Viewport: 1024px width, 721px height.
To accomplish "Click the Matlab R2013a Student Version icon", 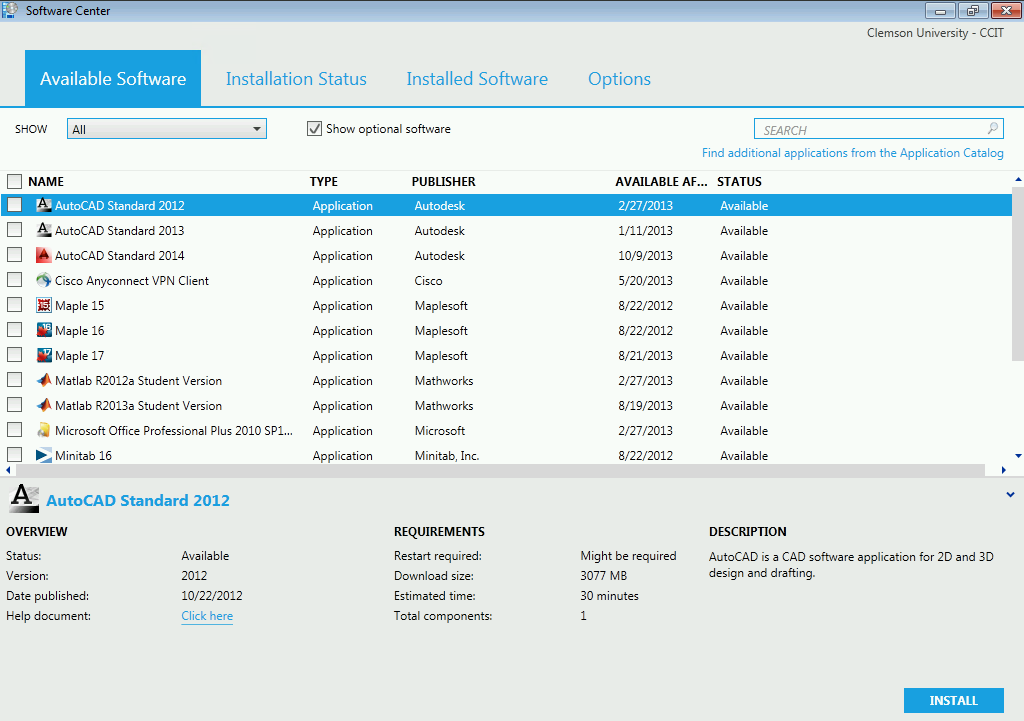I will 44,405.
